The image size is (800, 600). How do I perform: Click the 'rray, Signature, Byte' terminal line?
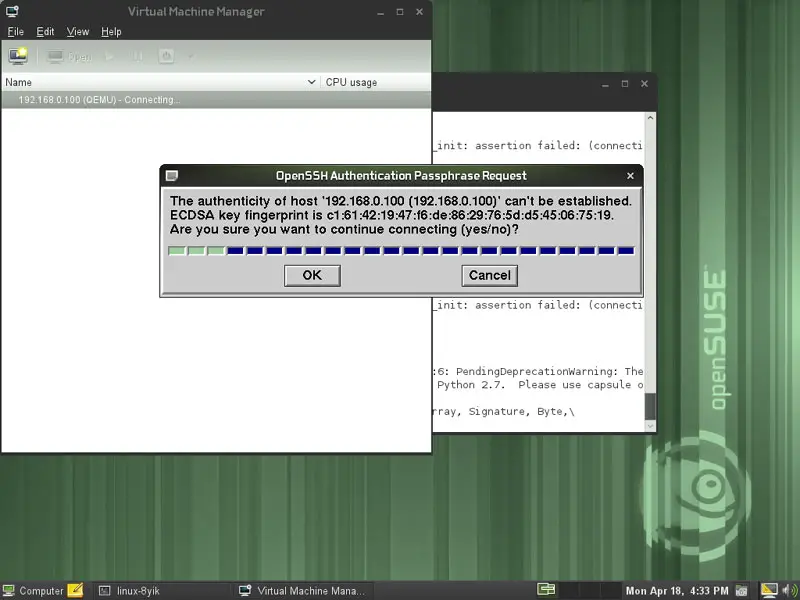(x=504, y=411)
